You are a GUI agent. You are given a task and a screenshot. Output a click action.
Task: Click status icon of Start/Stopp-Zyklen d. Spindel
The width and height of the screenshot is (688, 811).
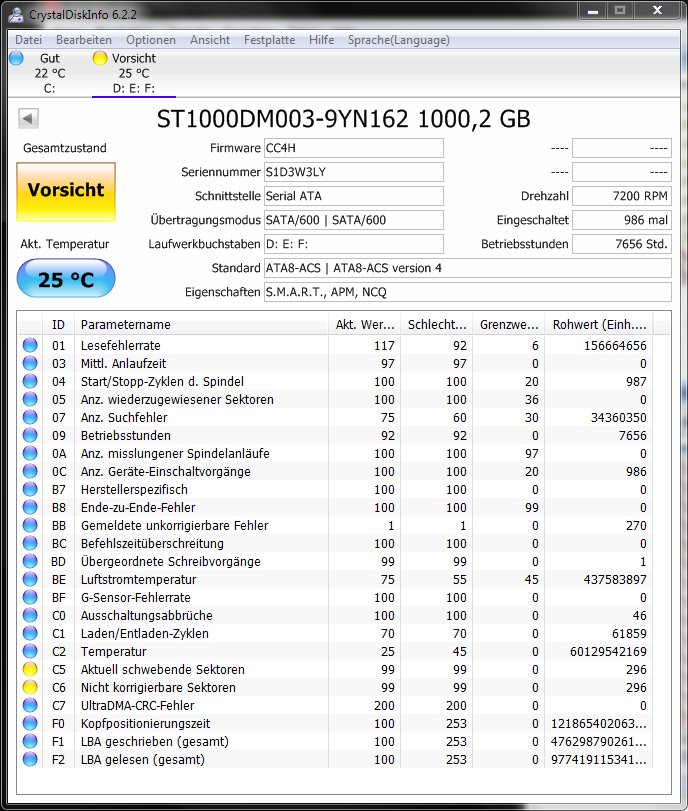(x=30, y=381)
